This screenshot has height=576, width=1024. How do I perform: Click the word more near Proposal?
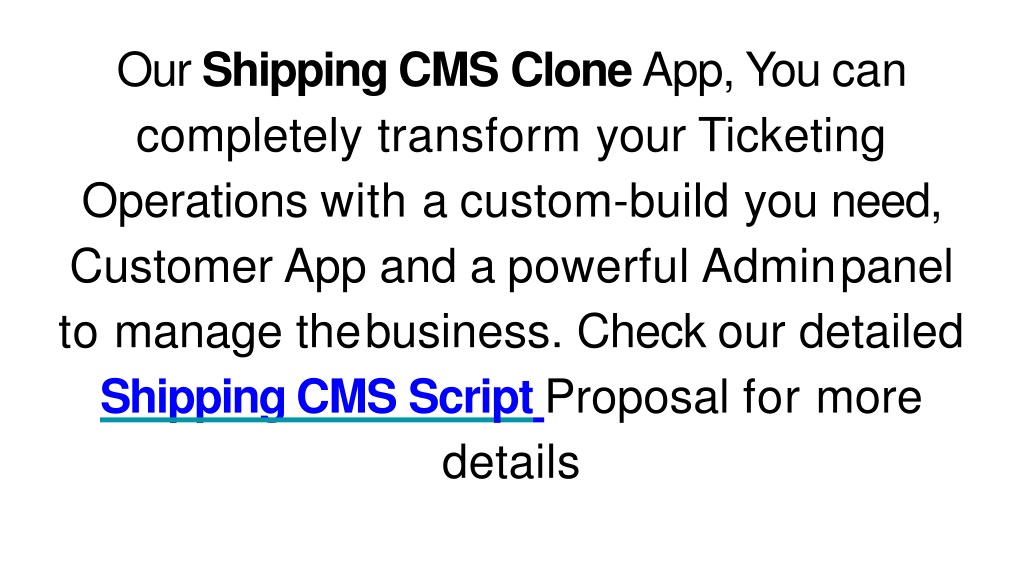click(x=869, y=397)
